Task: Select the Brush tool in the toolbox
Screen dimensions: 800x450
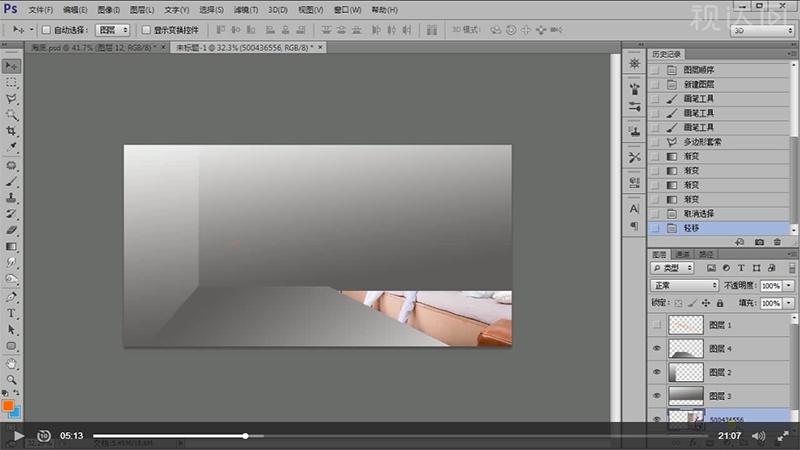Action: tap(11, 182)
